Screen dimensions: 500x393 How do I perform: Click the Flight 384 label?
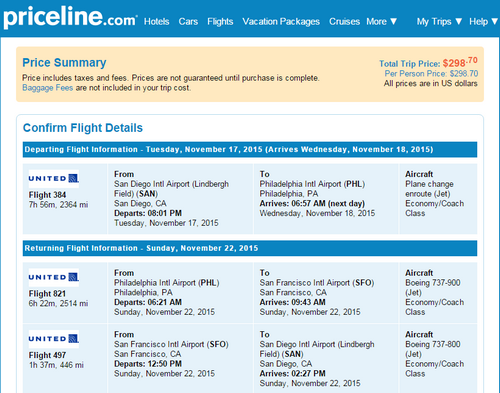(47, 195)
